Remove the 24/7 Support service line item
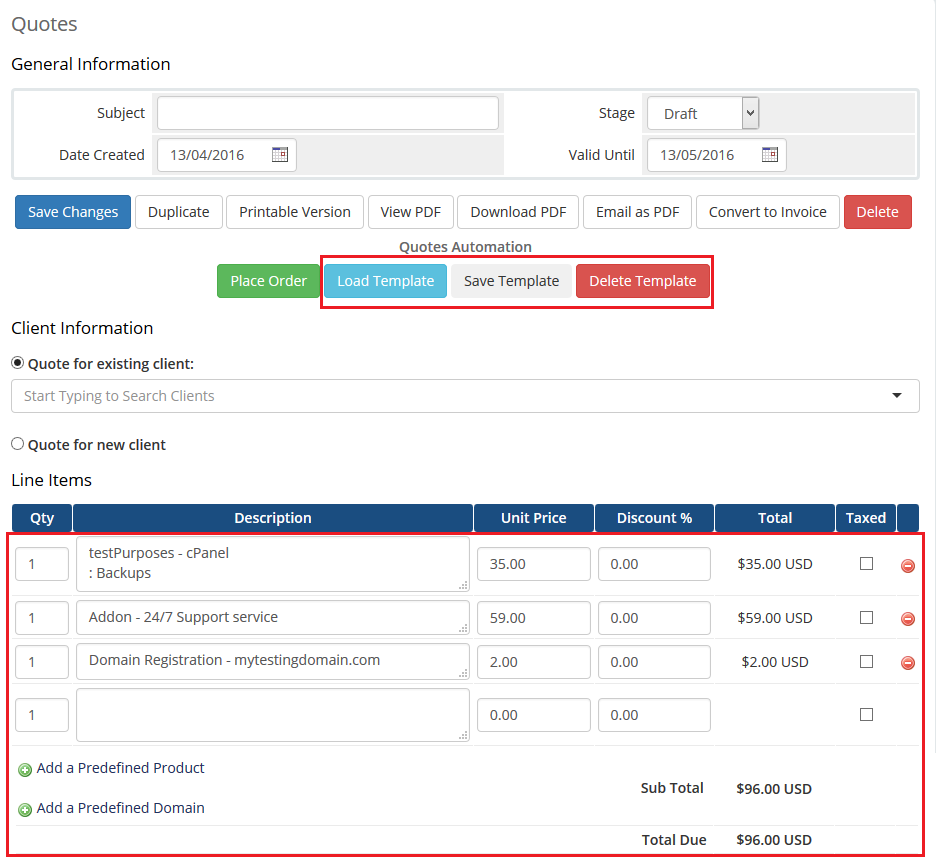 (x=907, y=619)
